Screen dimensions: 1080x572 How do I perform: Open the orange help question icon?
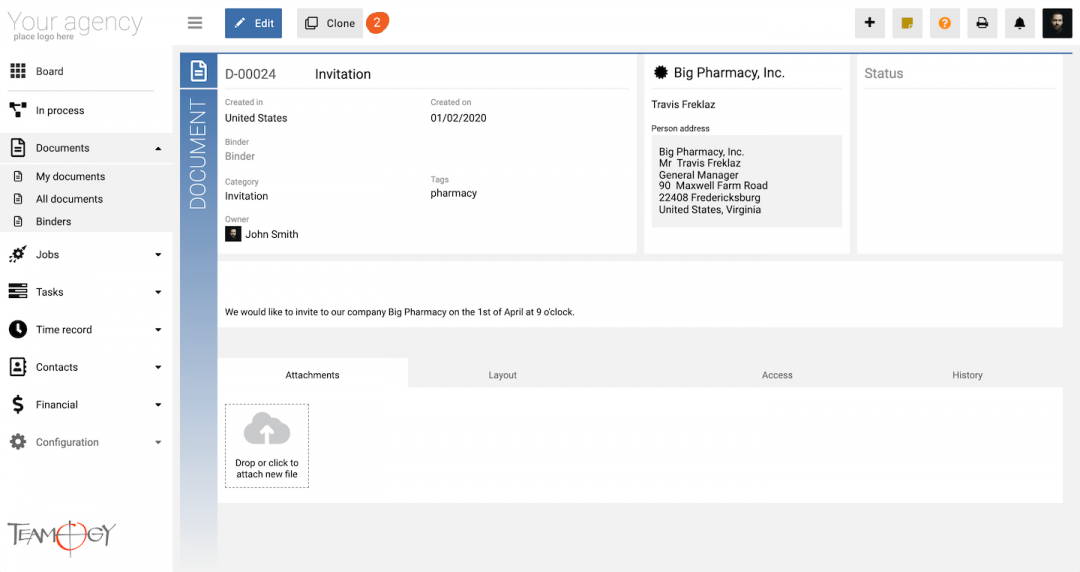tap(944, 23)
